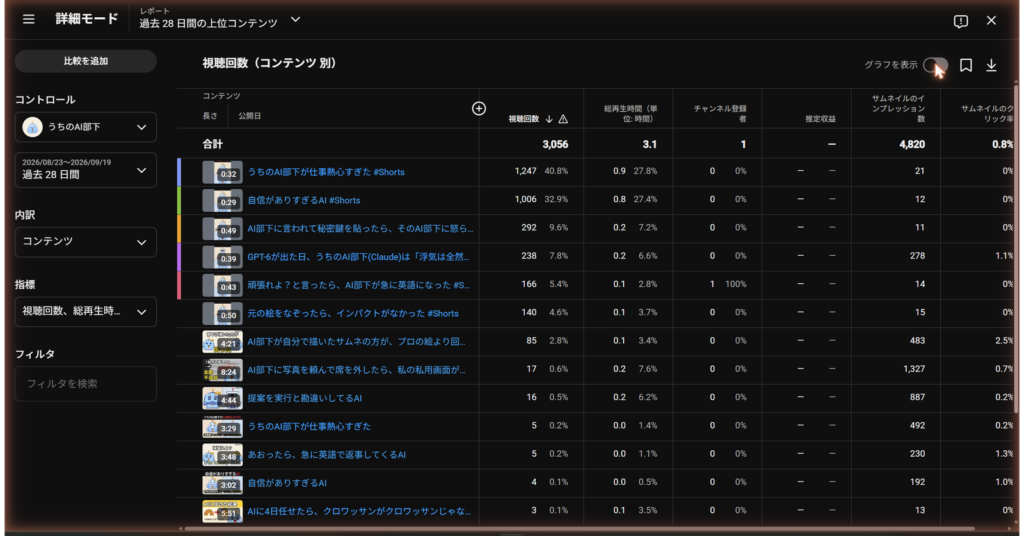Click the sort arrow beside 視聴回数

[549, 119]
